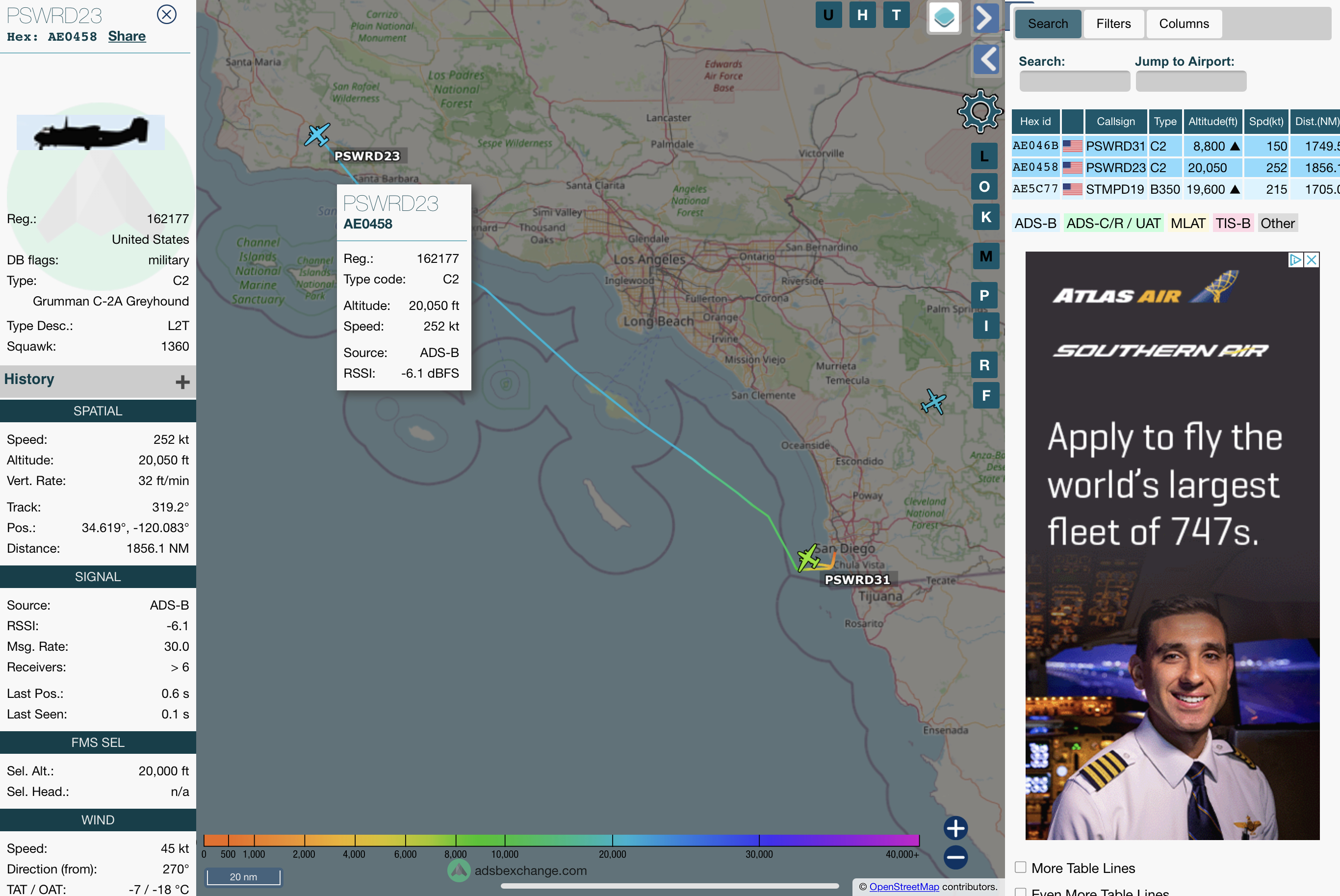The width and height of the screenshot is (1340, 896).
Task: Select the blue aircraft icon east of Temecula
Action: pos(933,402)
